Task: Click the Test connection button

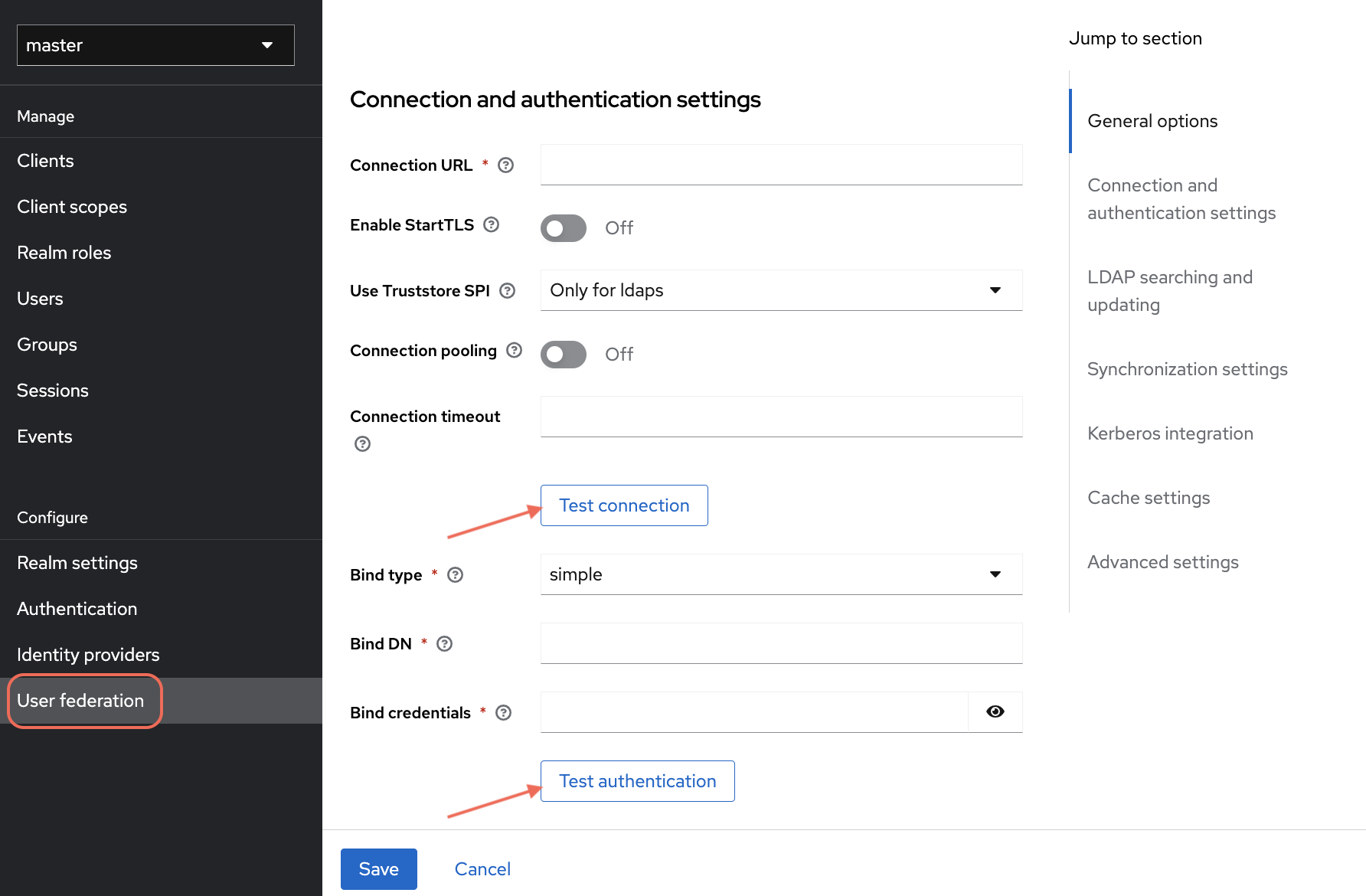Action: [x=624, y=505]
